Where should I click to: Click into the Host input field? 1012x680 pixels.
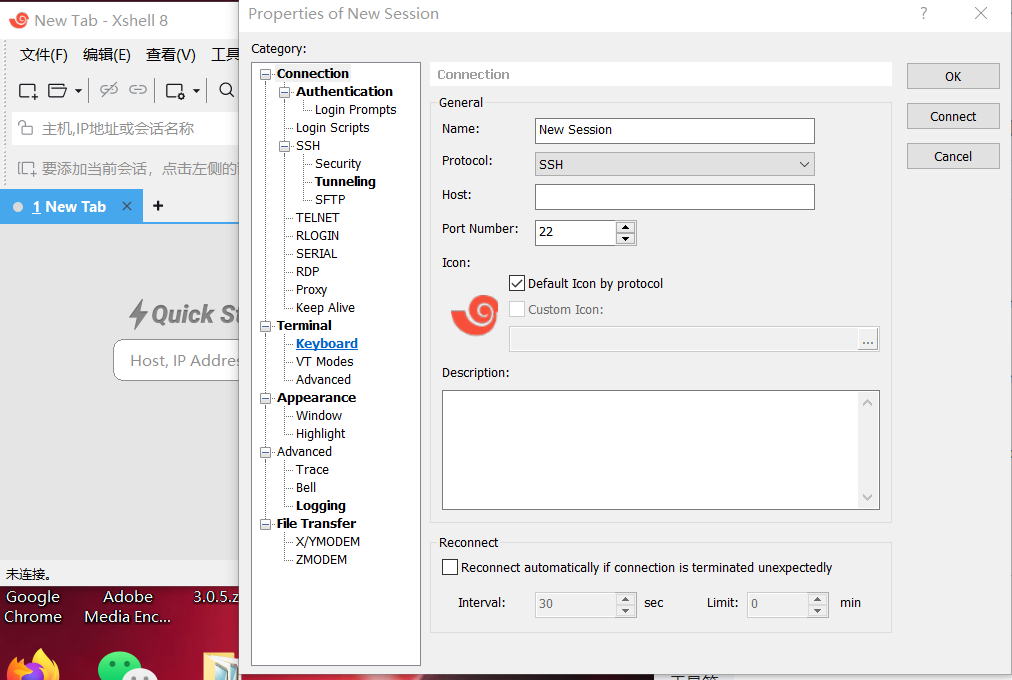[675, 197]
